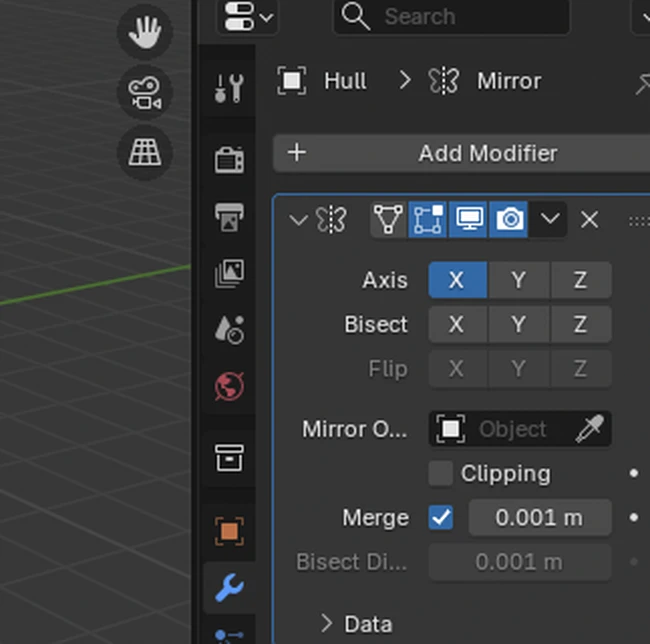Uncheck the Merge checkbox
This screenshot has width=650, height=644.
[441, 518]
